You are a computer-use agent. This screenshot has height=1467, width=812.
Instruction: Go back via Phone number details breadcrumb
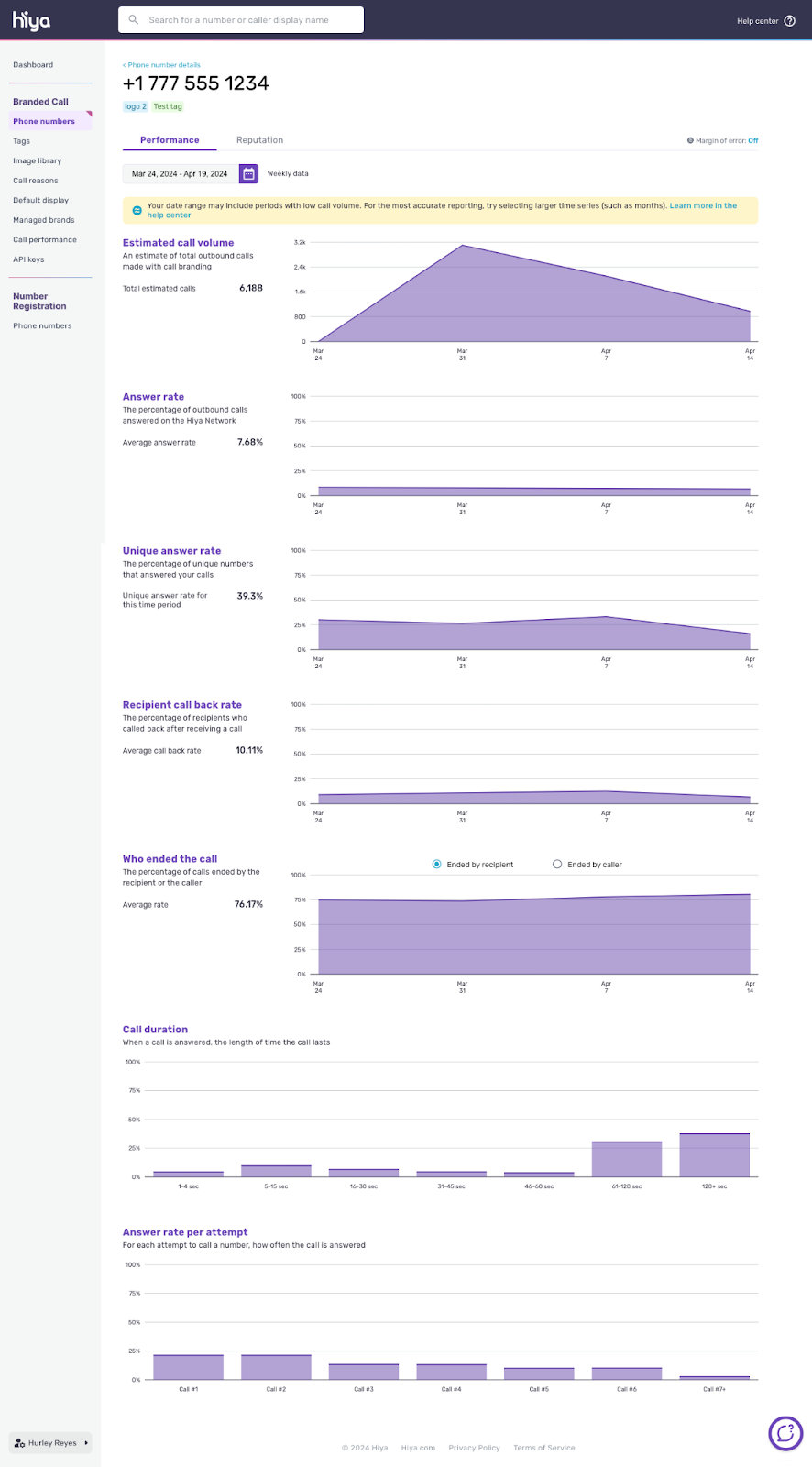click(x=161, y=65)
